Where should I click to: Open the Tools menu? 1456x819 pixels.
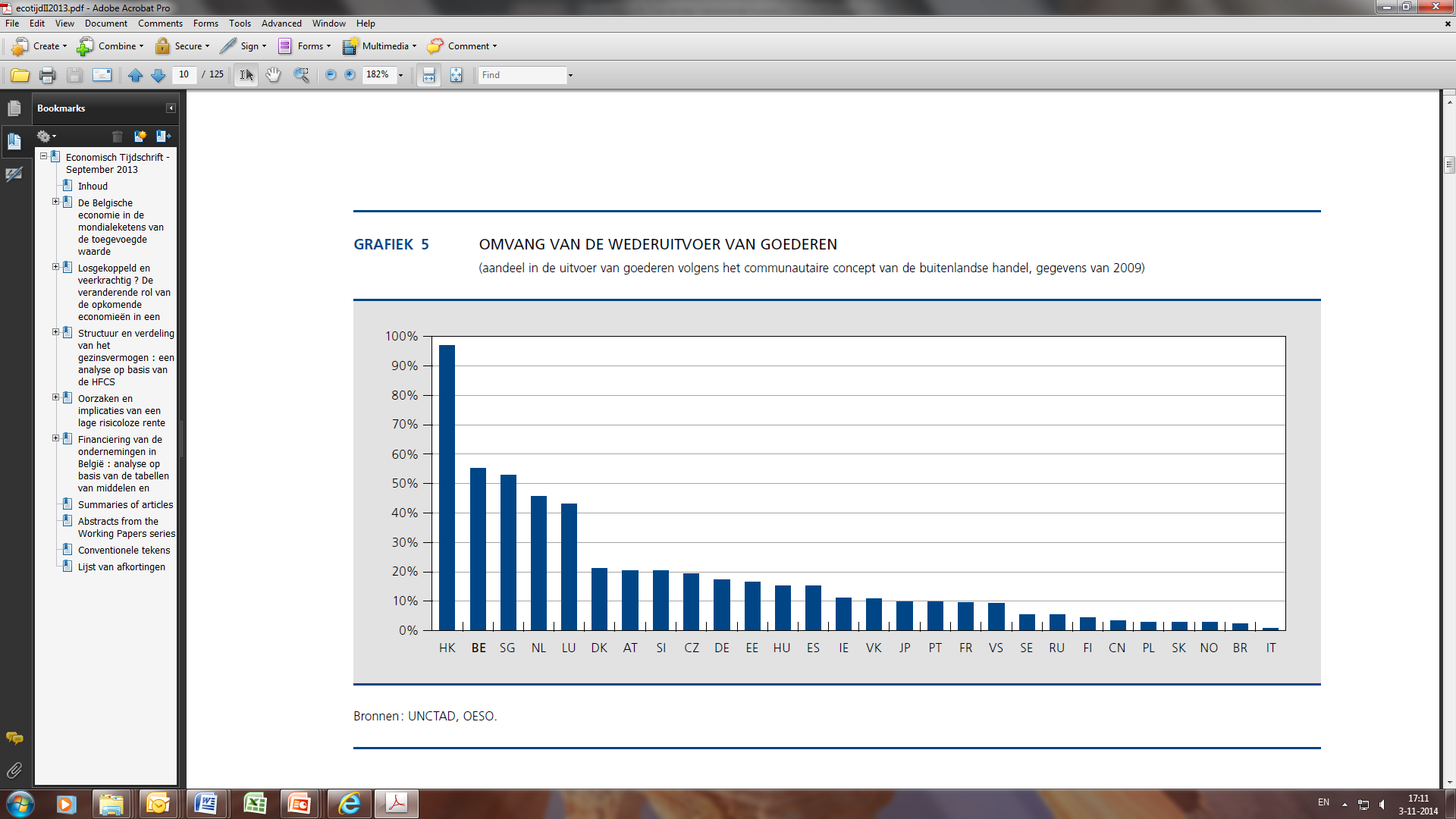point(240,24)
